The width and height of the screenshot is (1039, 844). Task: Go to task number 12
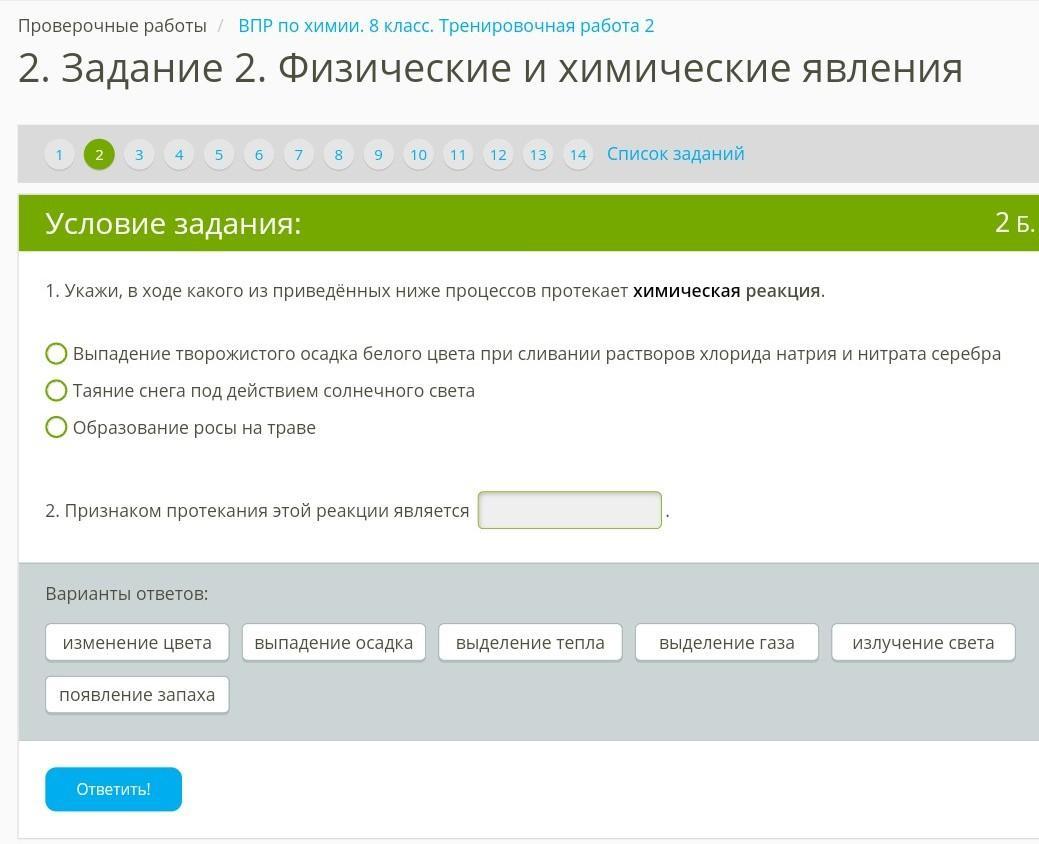pos(498,155)
